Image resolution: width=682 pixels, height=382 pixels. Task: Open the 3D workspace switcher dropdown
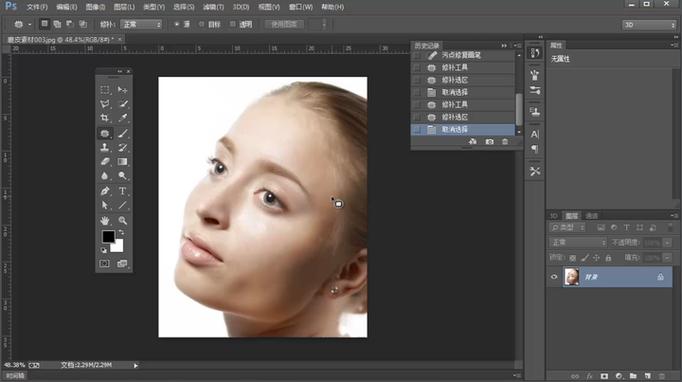pyautogui.click(x=649, y=25)
